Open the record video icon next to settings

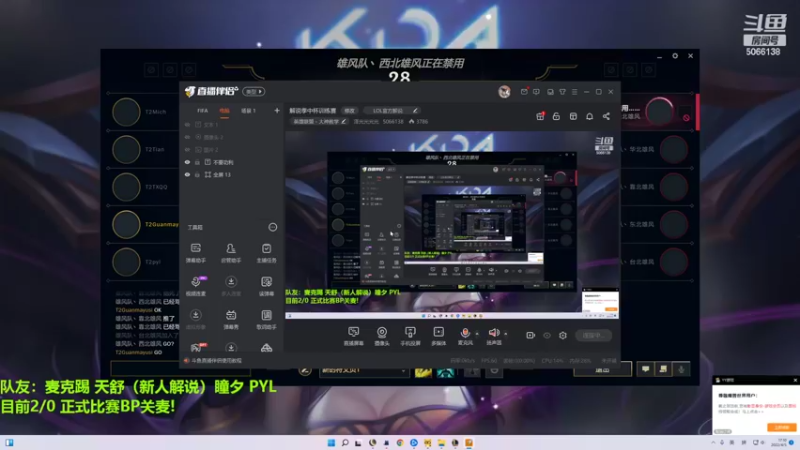click(531, 335)
